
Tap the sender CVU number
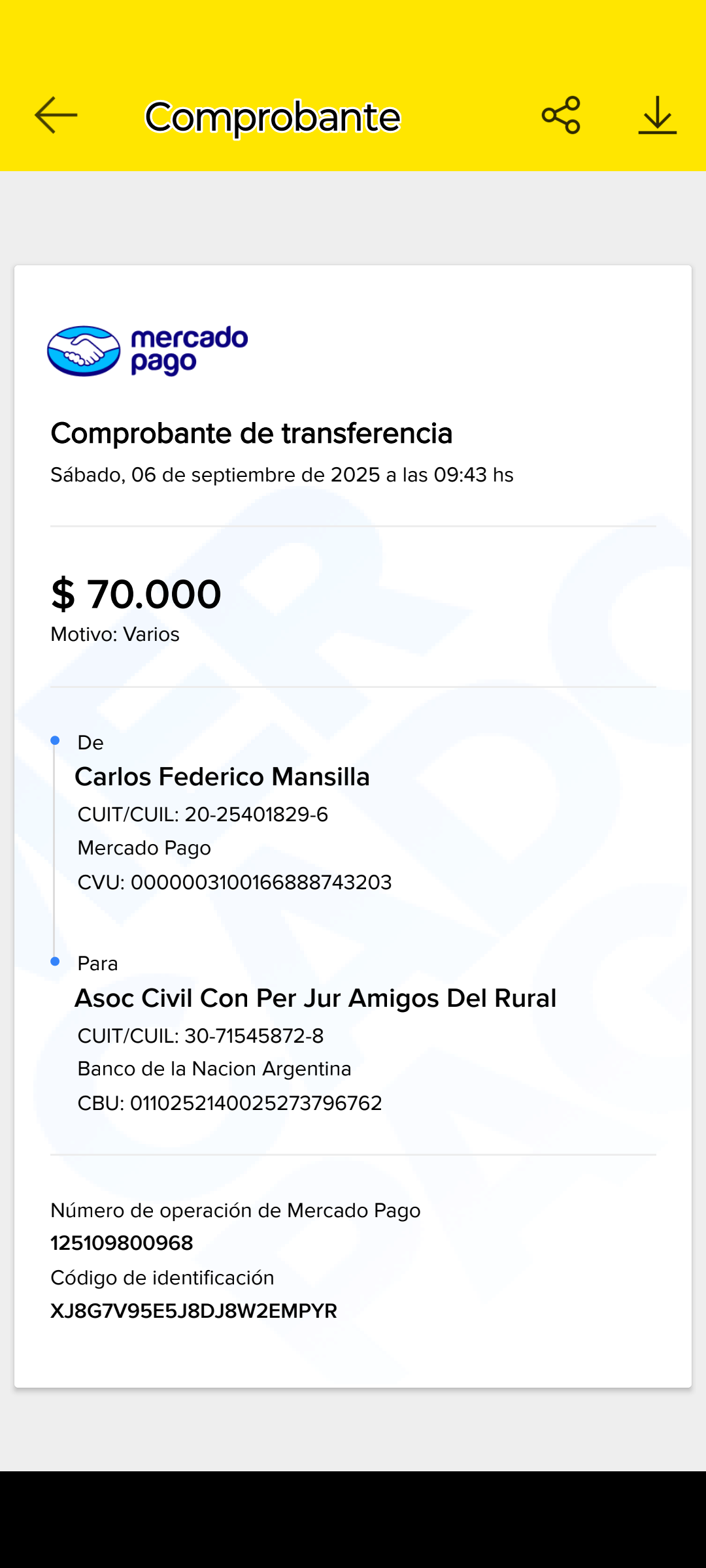(261, 883)
